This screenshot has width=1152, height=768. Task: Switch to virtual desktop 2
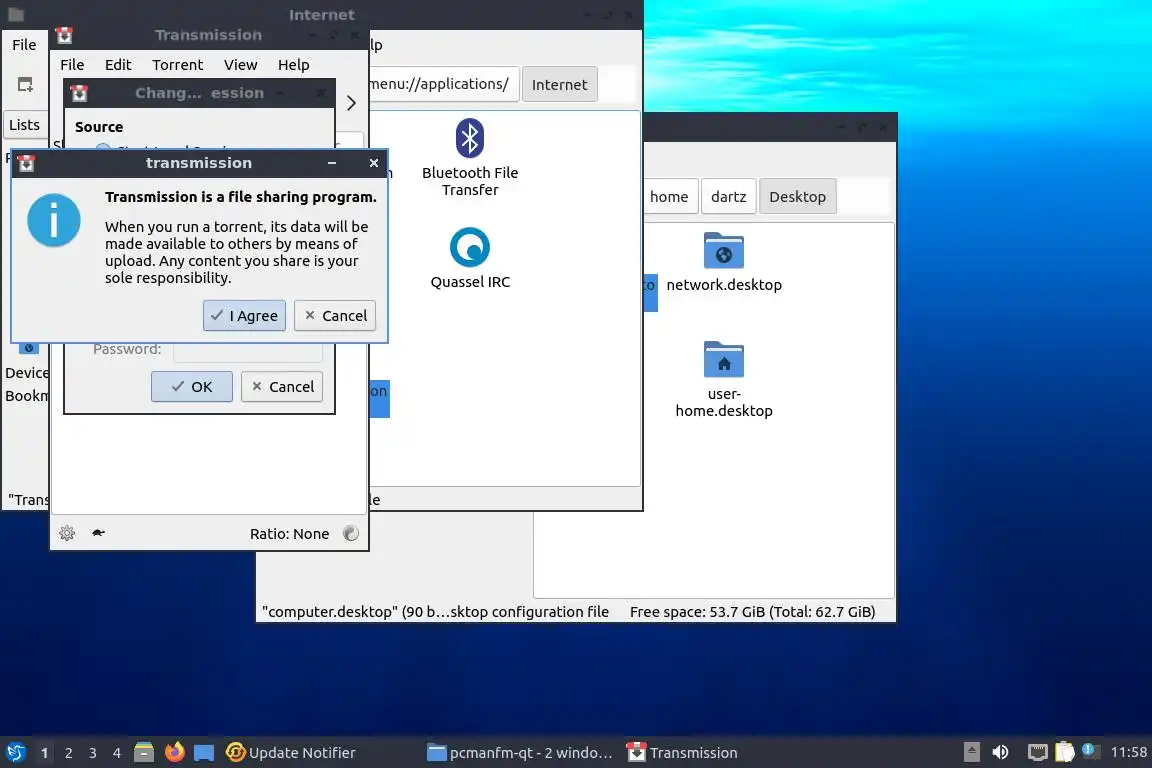[x=69, y=753]
